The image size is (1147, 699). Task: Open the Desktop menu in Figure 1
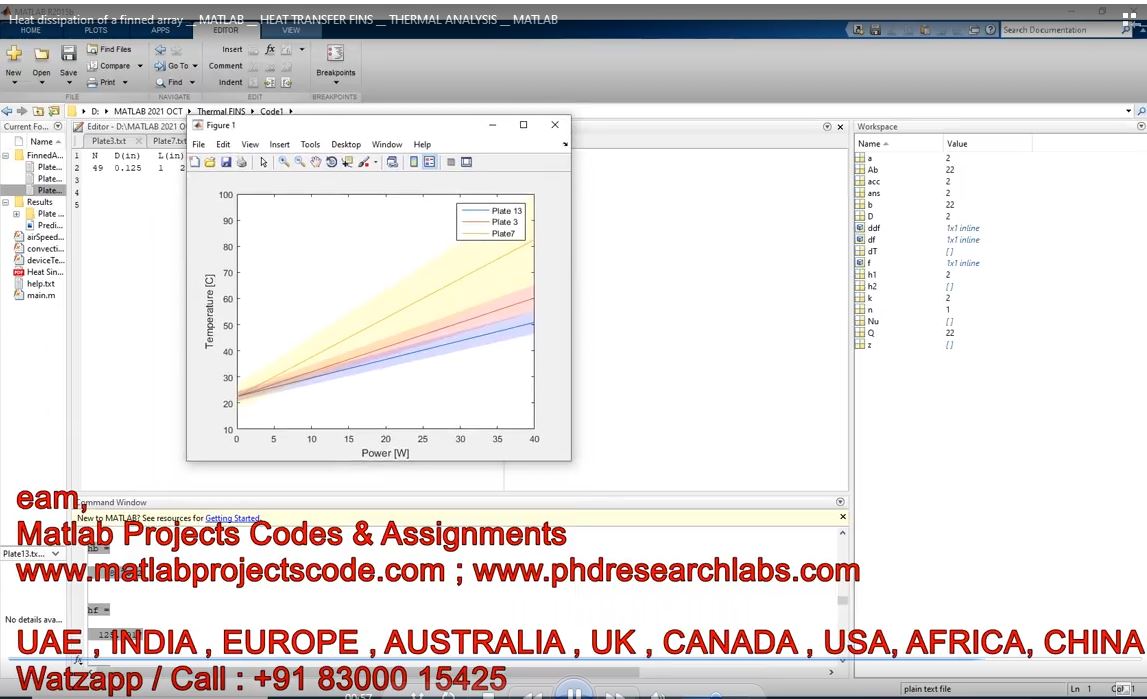pyautogui.click(x=346, y=145)
